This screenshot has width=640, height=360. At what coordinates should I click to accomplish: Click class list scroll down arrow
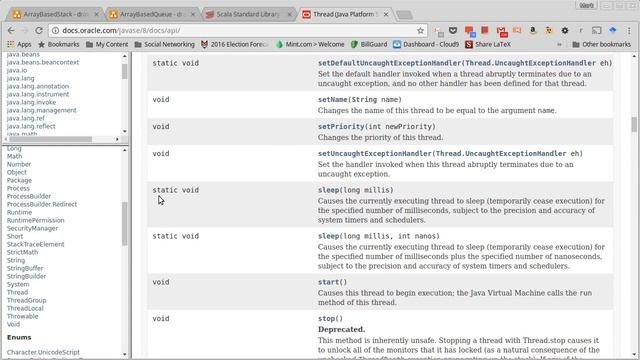124,354
